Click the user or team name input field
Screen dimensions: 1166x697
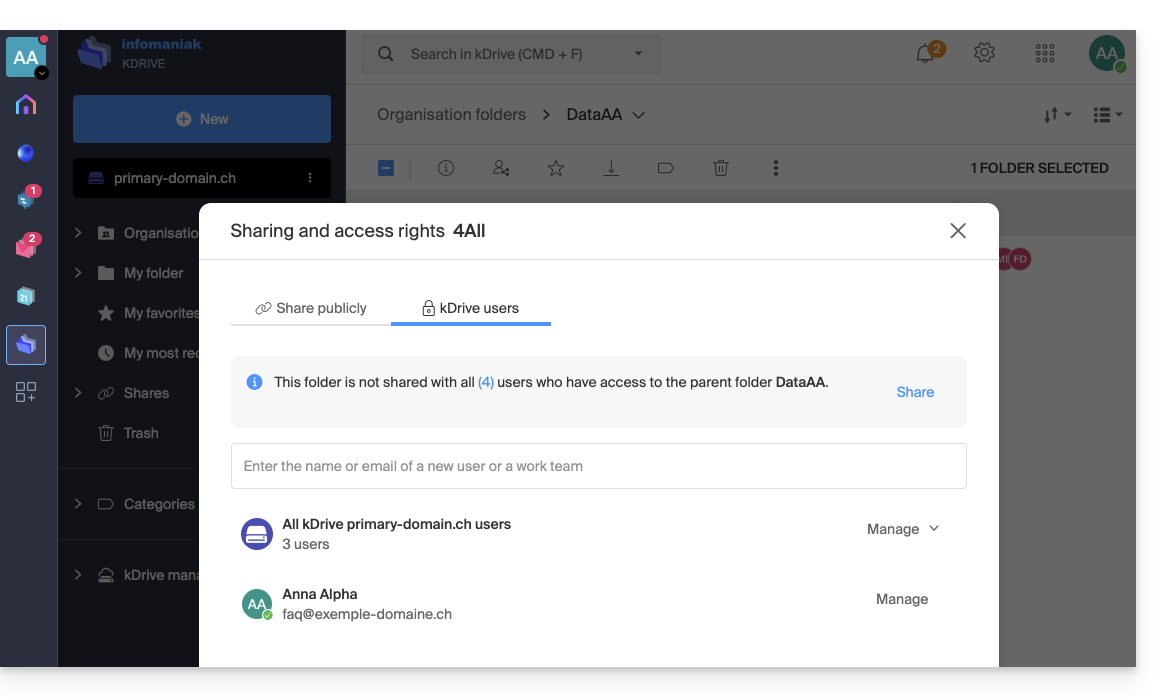(598, 466)
